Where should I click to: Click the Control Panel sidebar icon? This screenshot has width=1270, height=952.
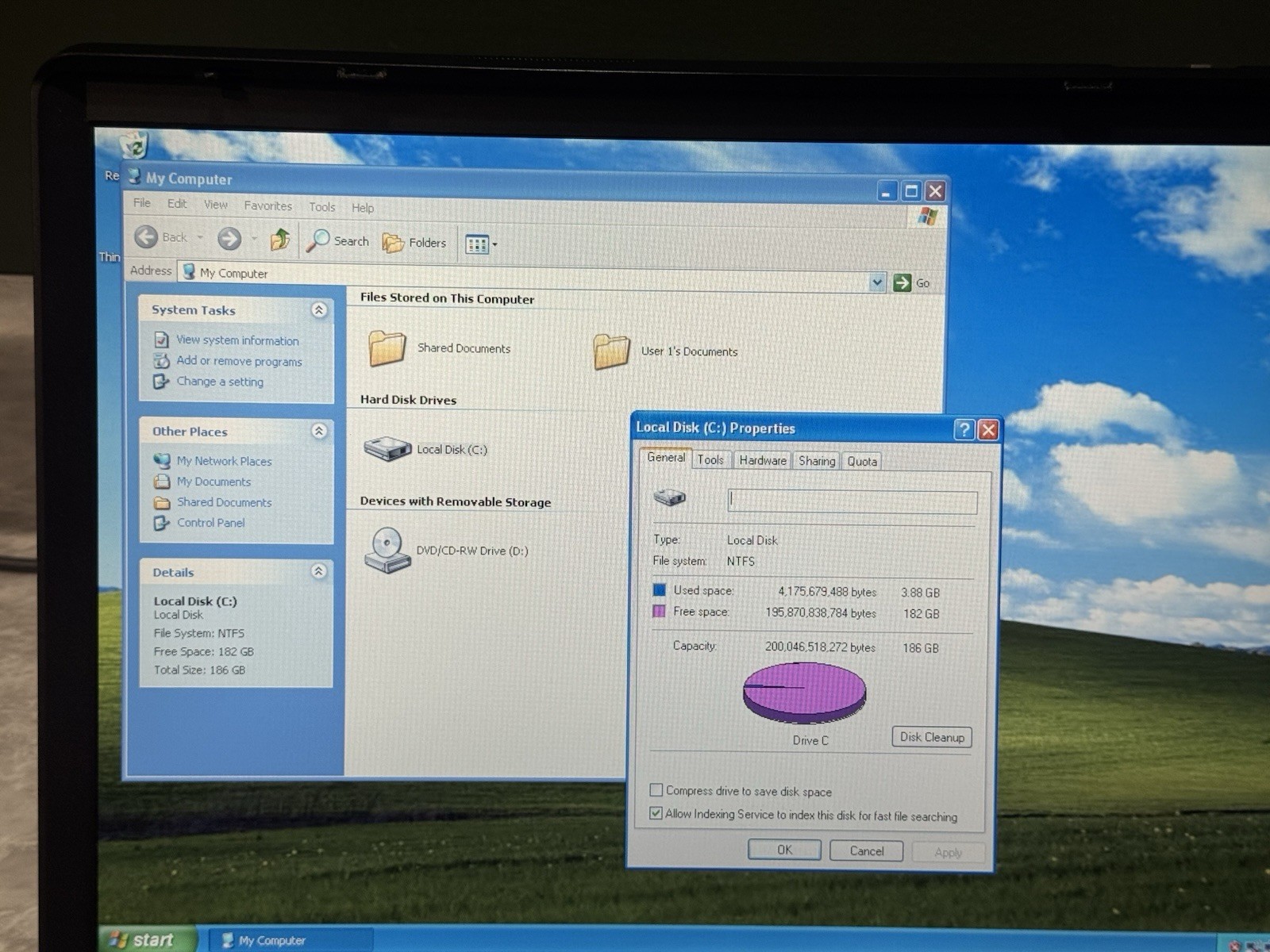[162, 523]
